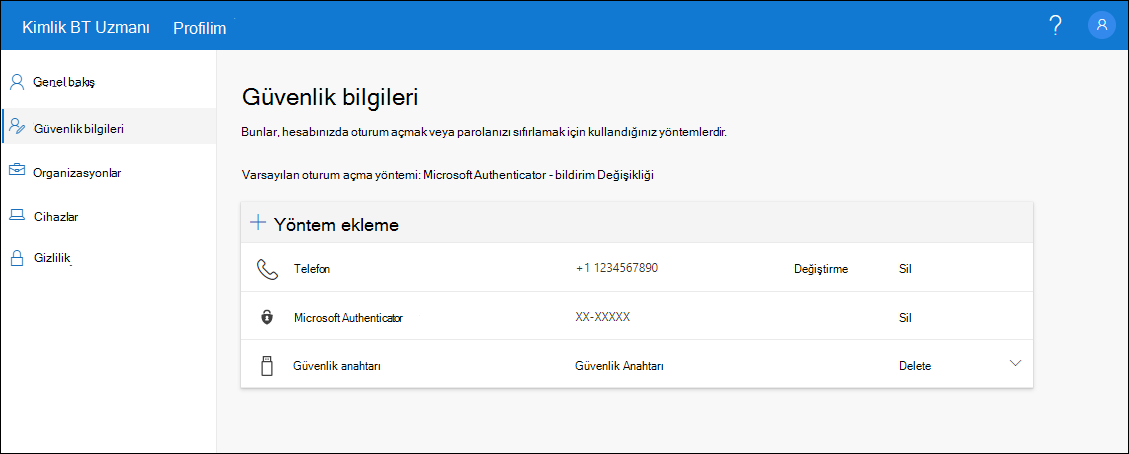1129x454 pixels.
Task: Open Profilim in the header
Action: point(199,28)
